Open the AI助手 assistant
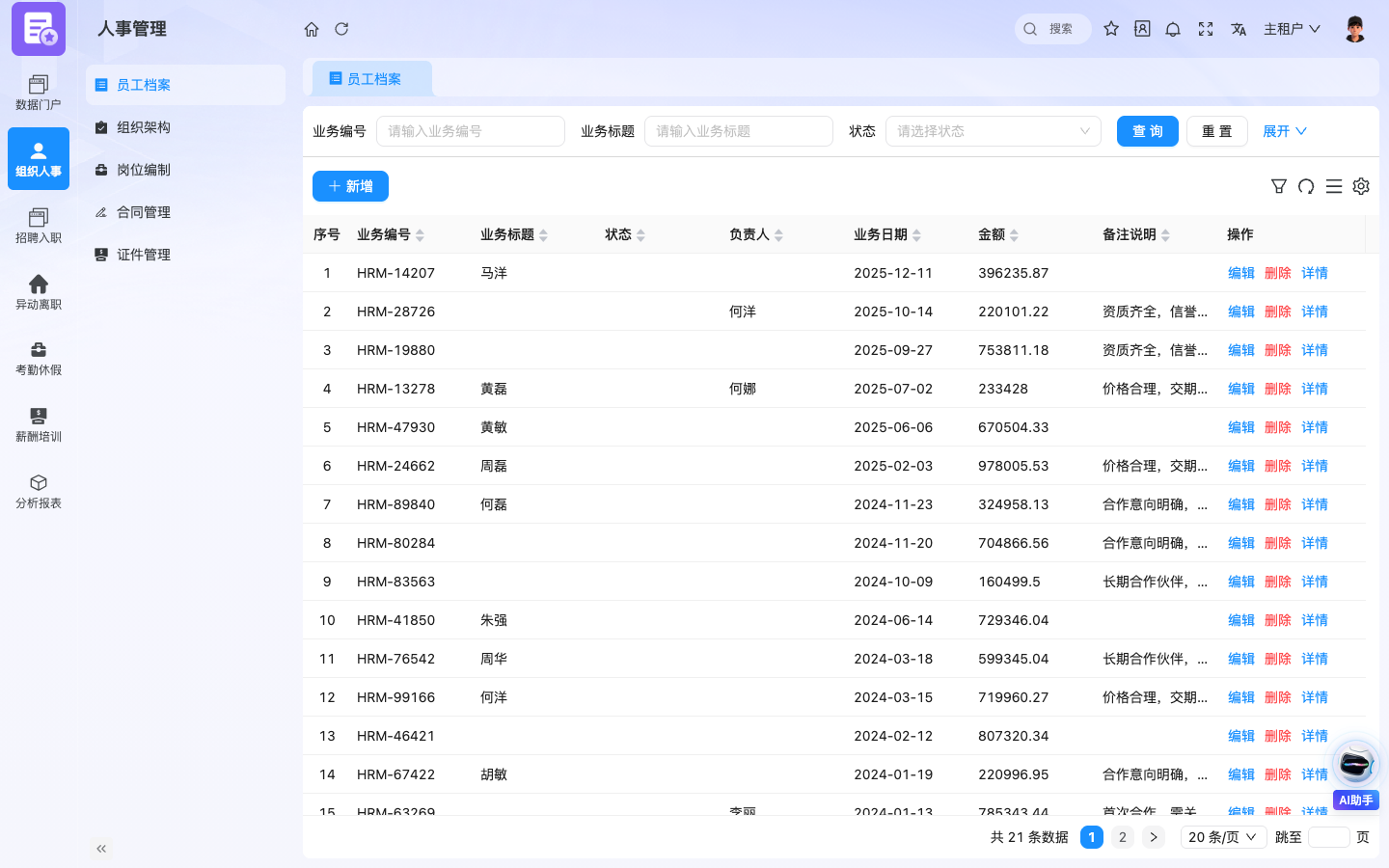Viewport: 1389px width, 868px height. tap(1355, 774)
